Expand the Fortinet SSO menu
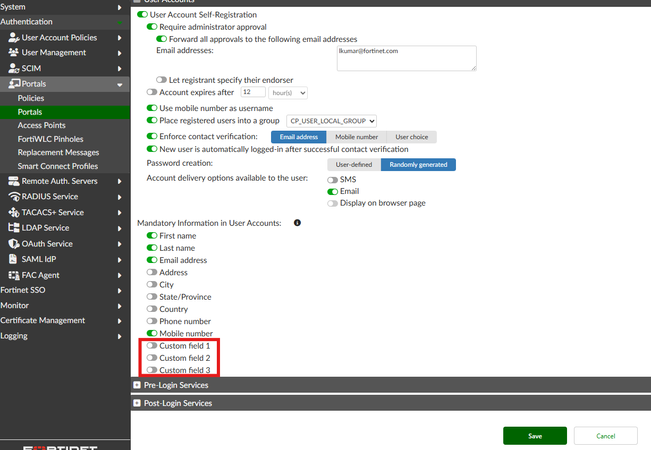651x450 pixels. (x=120, y=291)
